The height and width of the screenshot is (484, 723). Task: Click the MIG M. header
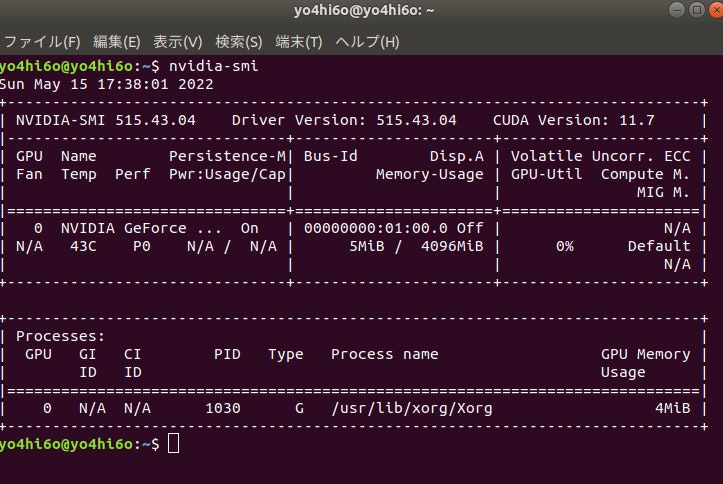664,192
